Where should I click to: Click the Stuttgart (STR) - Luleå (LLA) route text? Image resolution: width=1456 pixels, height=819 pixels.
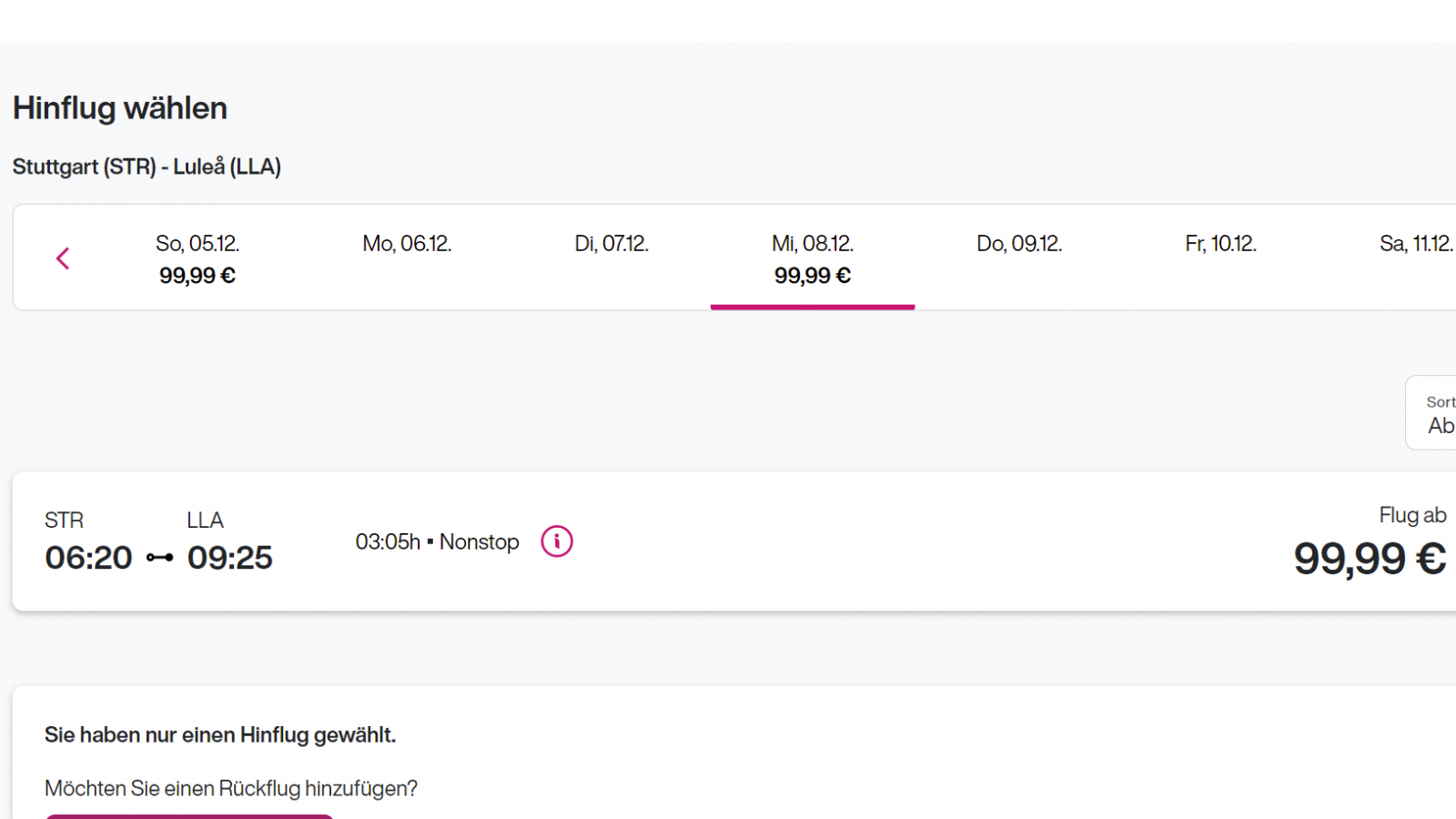147,167
